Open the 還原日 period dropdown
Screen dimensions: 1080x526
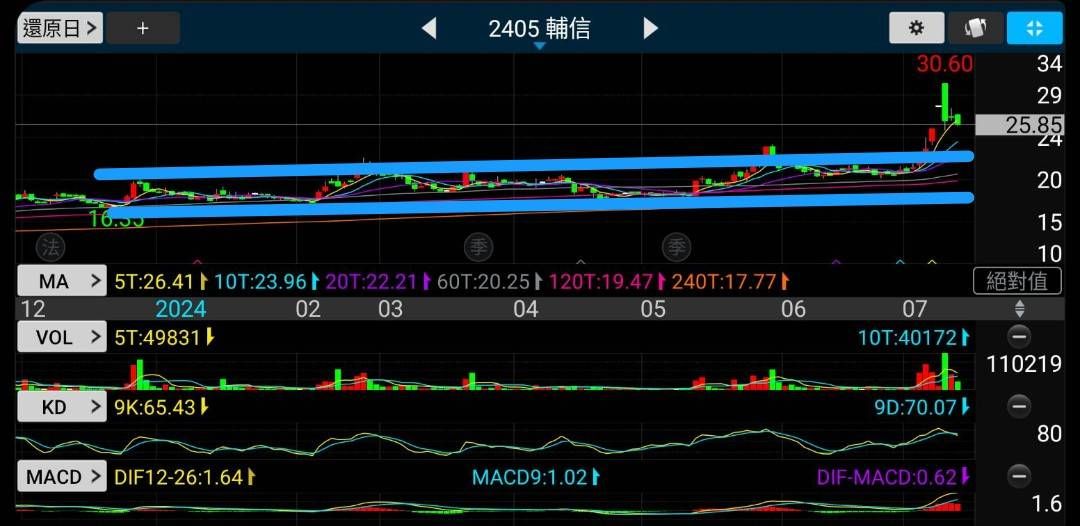(60, 28)
